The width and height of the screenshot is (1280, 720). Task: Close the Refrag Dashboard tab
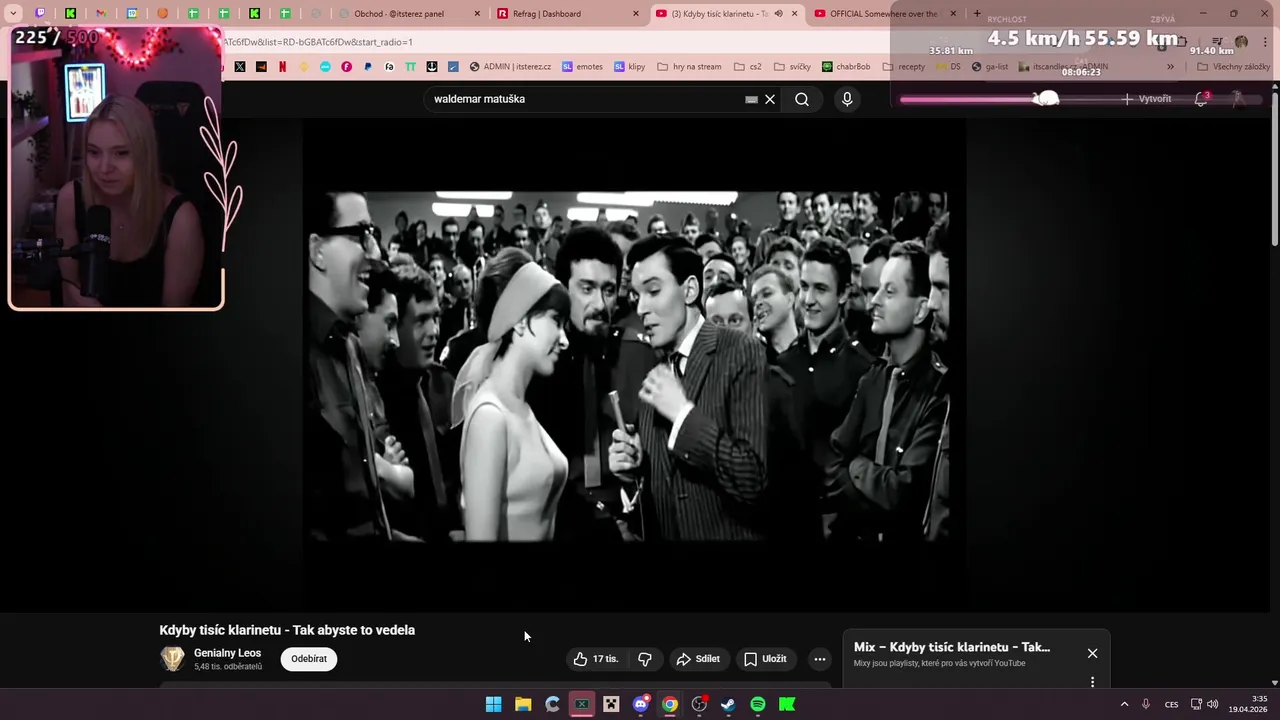tap(635, 14)
